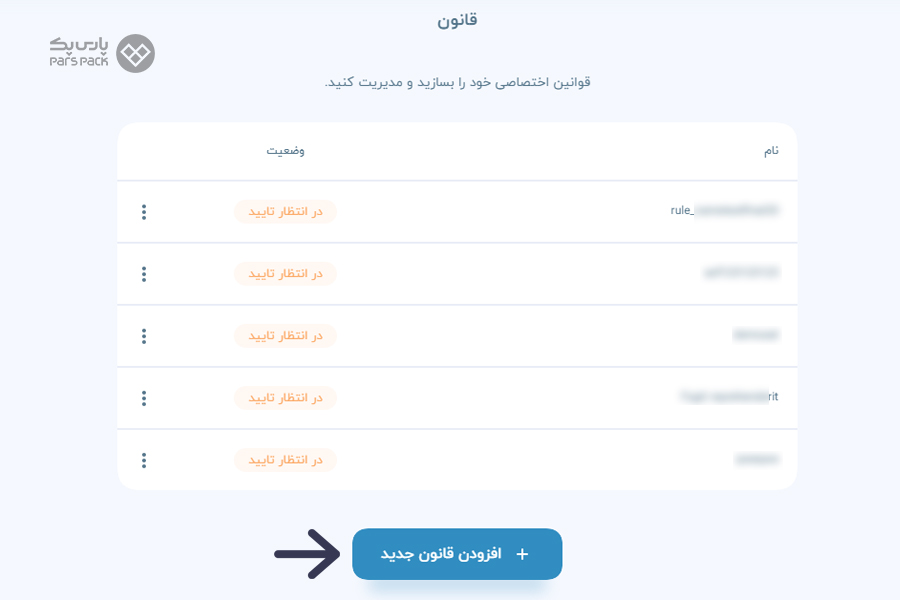Click the نام column header
This screenshot has height=600, width=900.
pyautogui.click(x=771, y=151)
